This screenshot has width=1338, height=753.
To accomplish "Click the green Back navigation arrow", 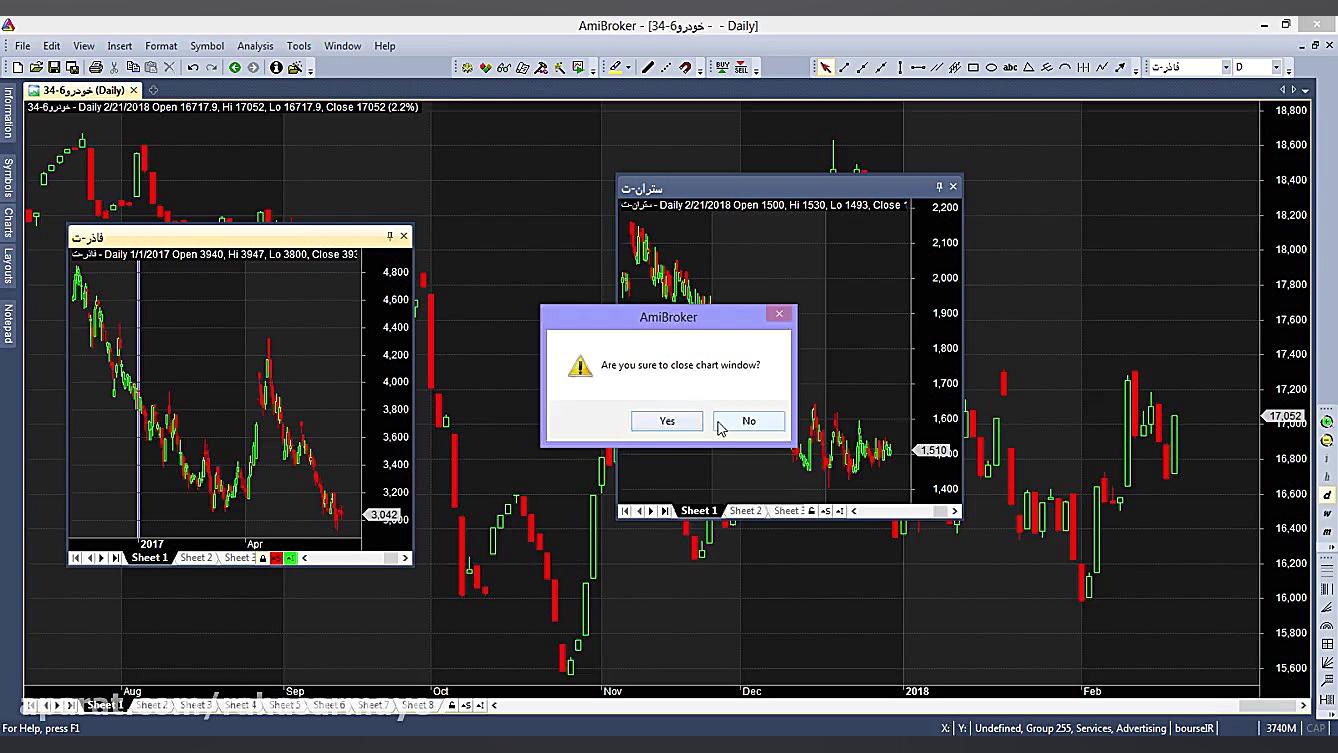I will tap(234, 68).
